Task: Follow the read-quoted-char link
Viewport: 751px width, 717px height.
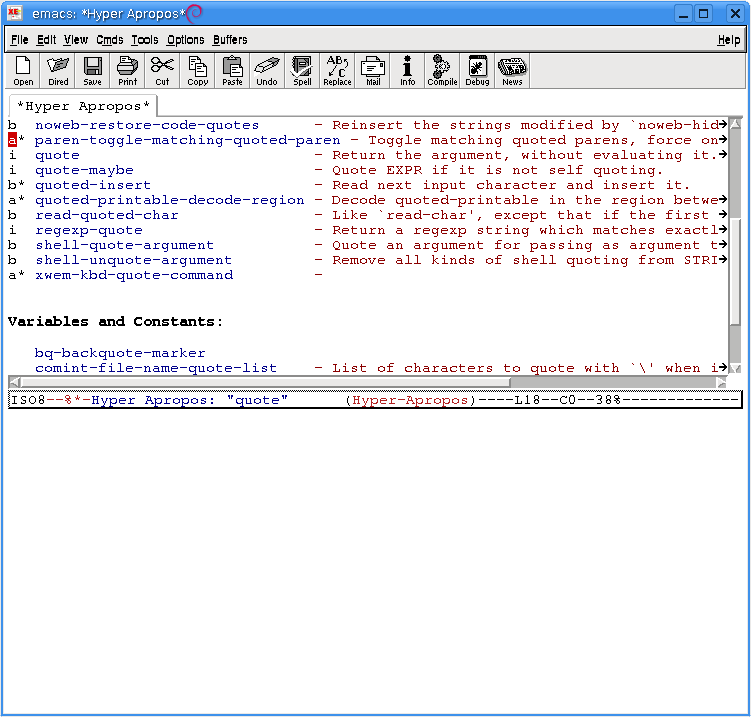Action: tap(107, 216)
